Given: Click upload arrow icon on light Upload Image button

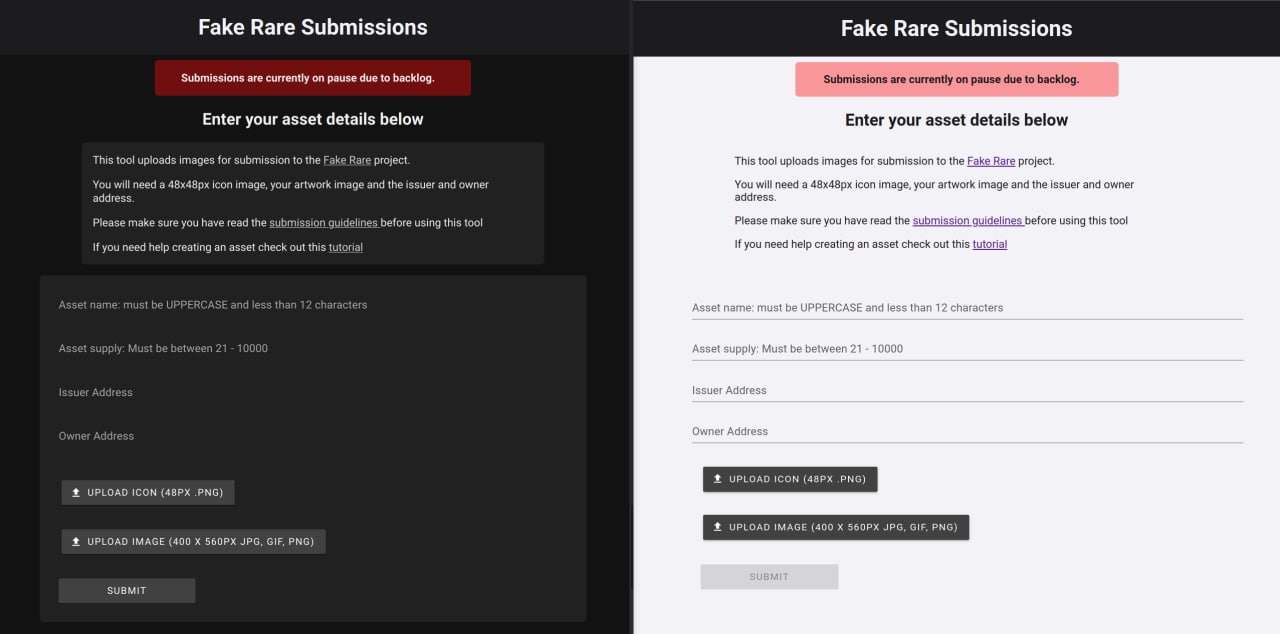Looking at the screenshot, I should pyautogui.click(x=717, y=527).
